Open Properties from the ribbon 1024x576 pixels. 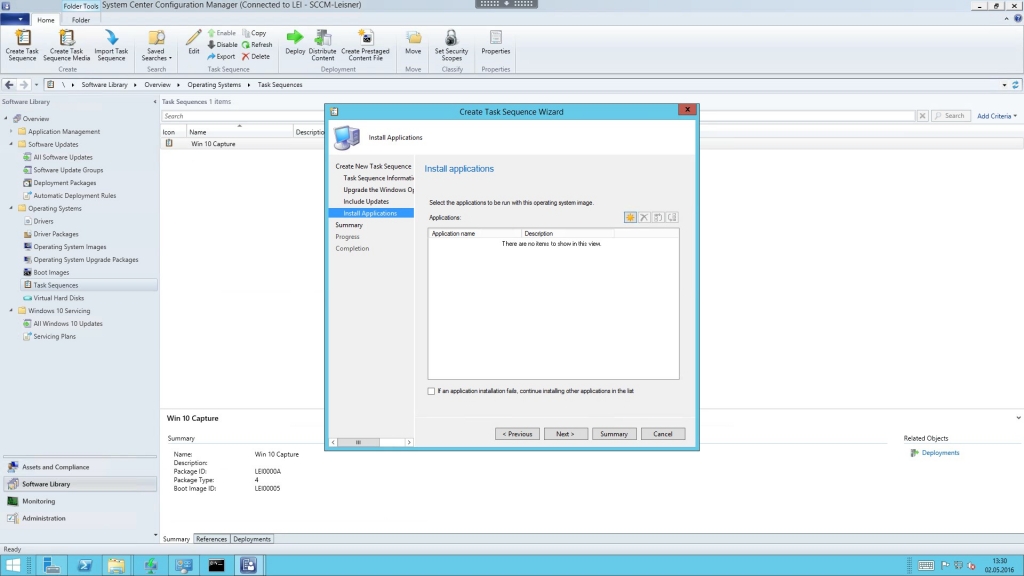tap(496, 42)
